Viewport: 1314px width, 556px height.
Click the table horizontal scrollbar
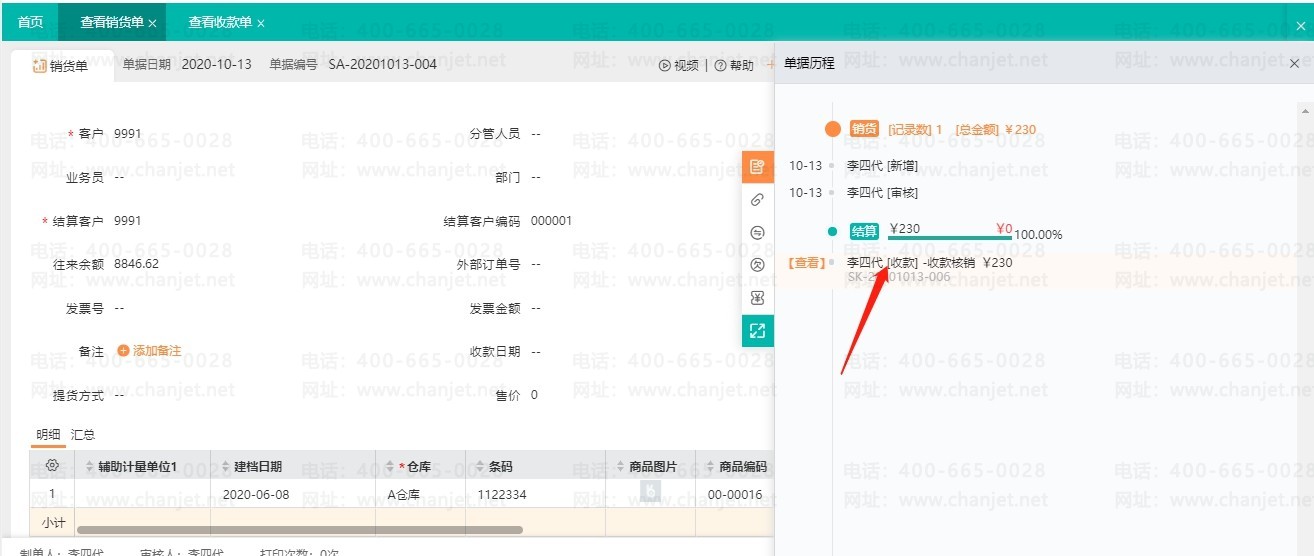300,530
